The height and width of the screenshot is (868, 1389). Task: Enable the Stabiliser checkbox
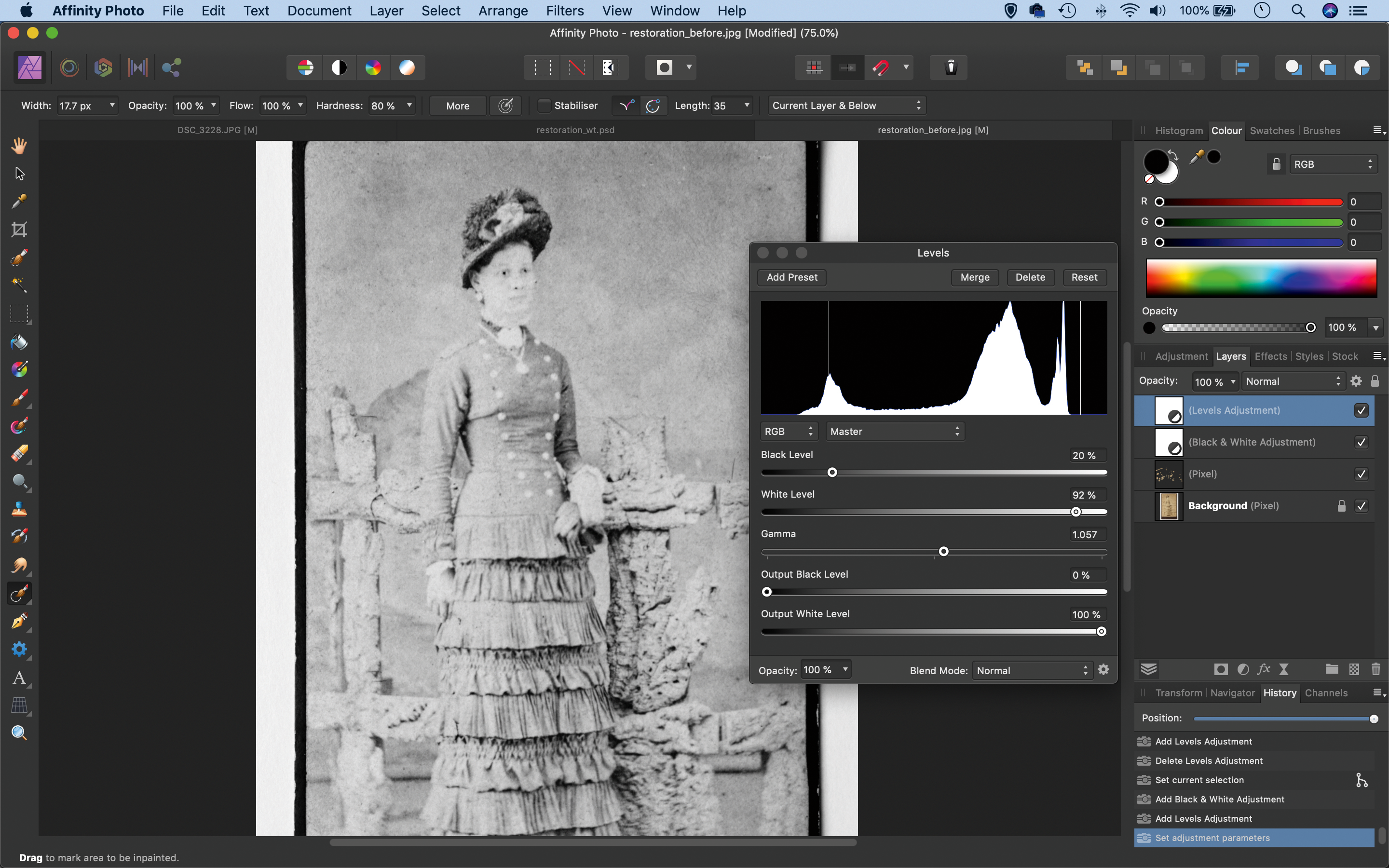[544, 106]
